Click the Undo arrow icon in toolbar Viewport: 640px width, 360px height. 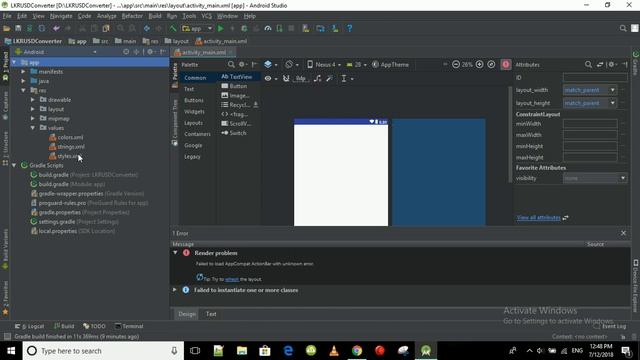(x=56, y=29)
